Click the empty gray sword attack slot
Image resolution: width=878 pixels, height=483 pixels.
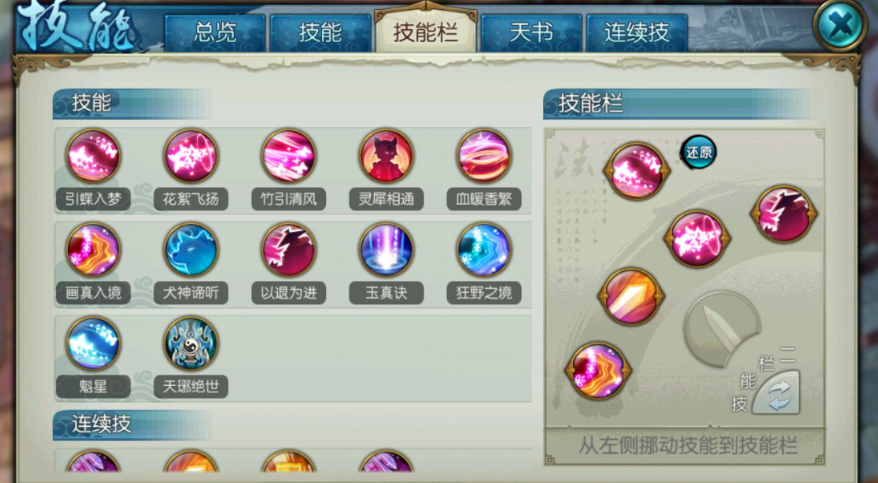point(721,330)
